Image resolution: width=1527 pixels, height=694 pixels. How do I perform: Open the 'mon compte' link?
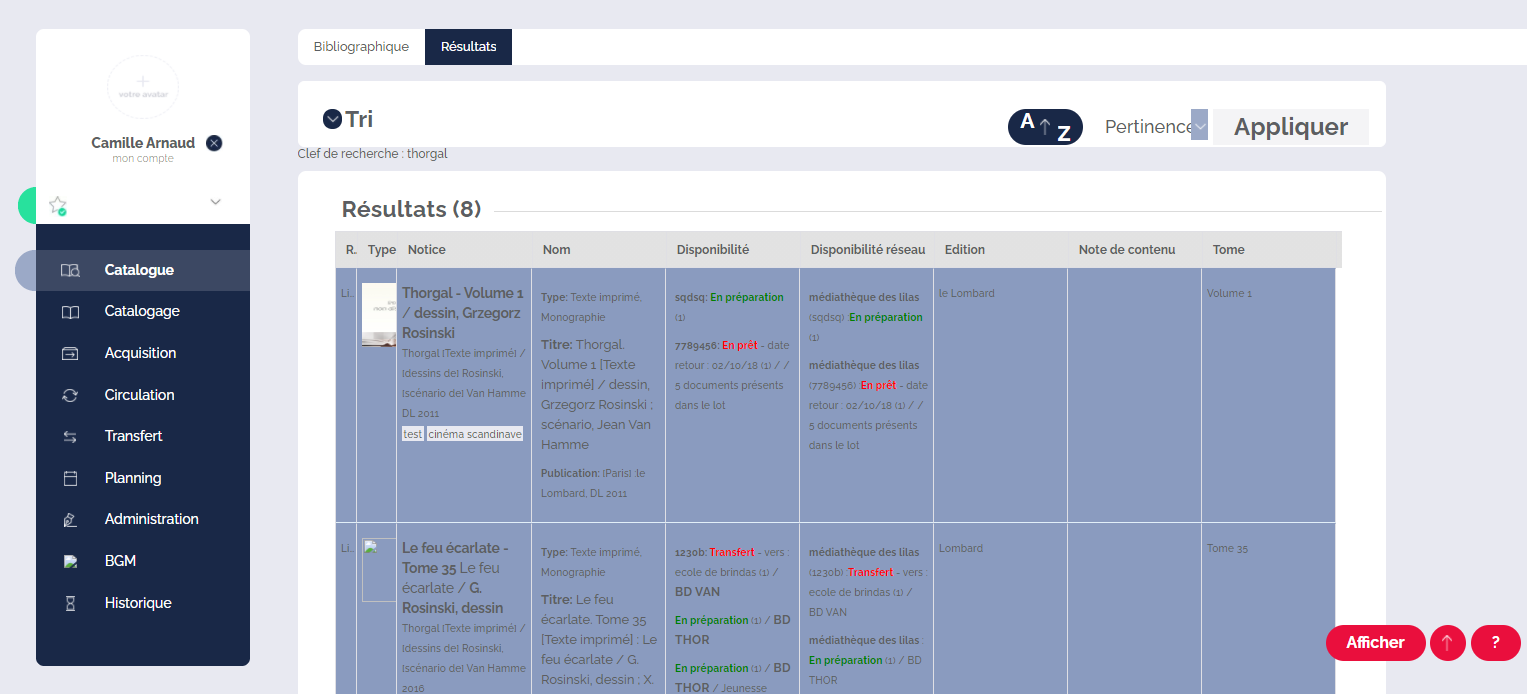pyautogui.click(x=143, y=159)
